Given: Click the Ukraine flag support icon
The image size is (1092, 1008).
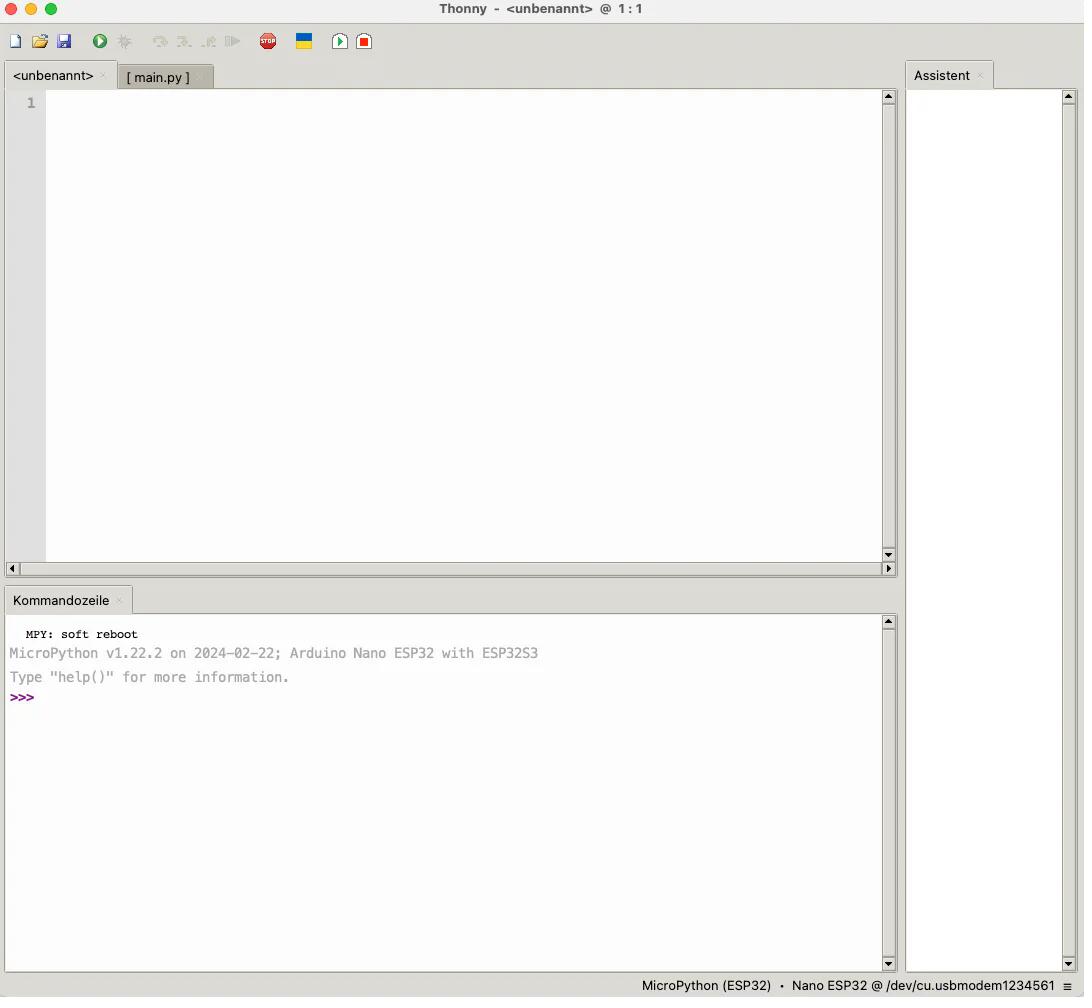Looking at the screenshot, I should [304, 41].
